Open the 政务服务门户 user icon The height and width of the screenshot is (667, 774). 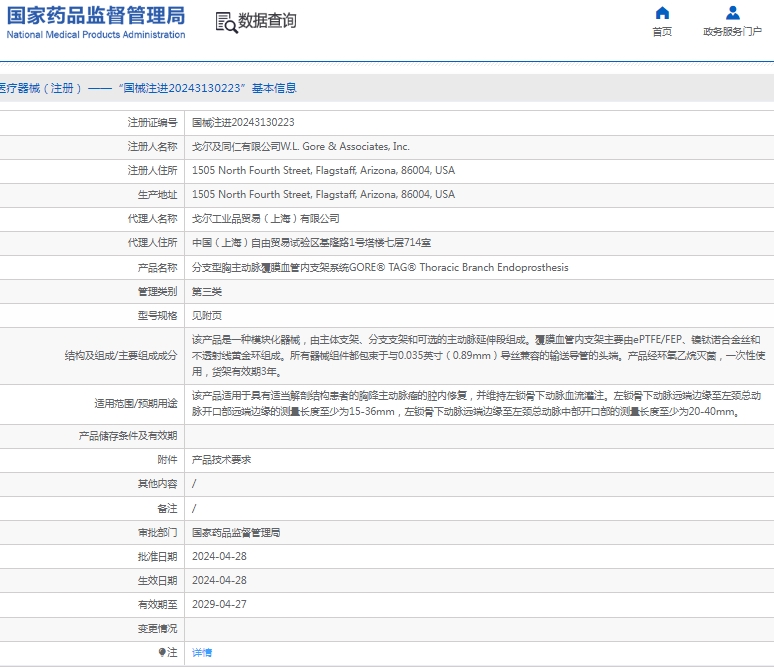(733, 13)
